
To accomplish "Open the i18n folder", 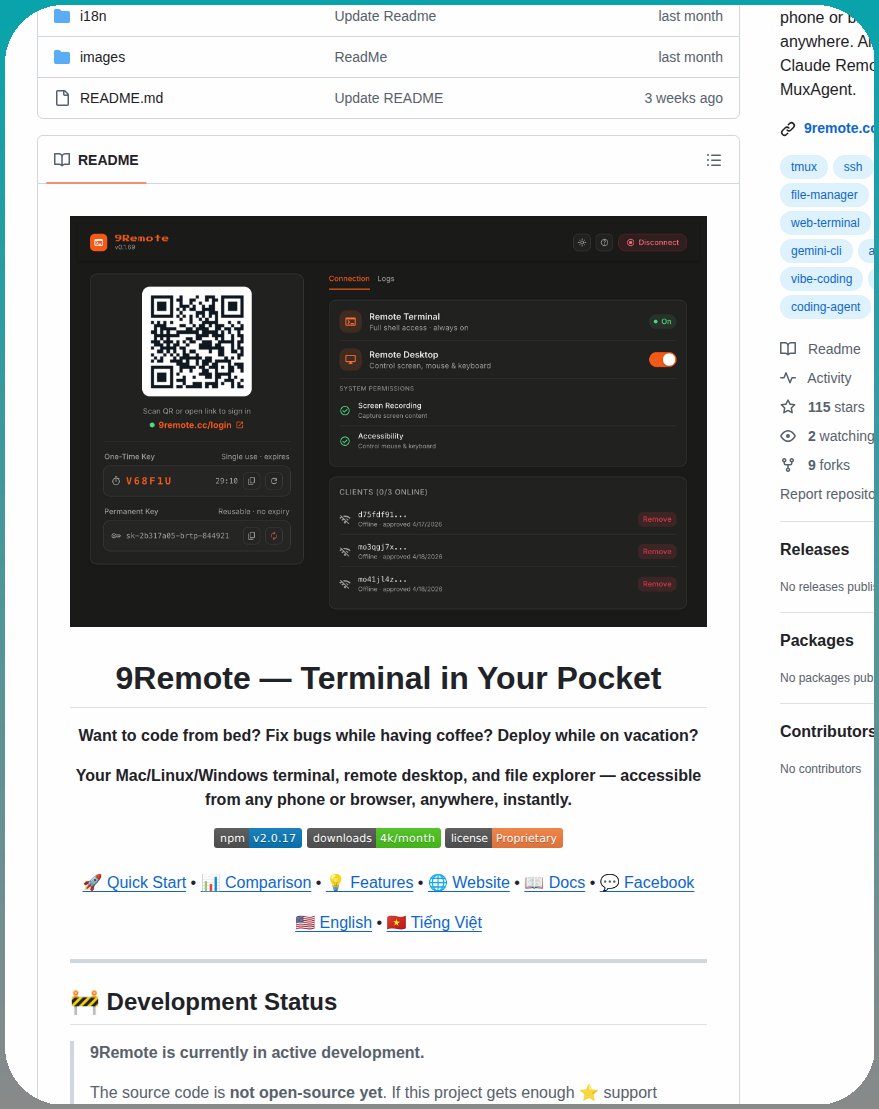I will (x=93, y=16).
